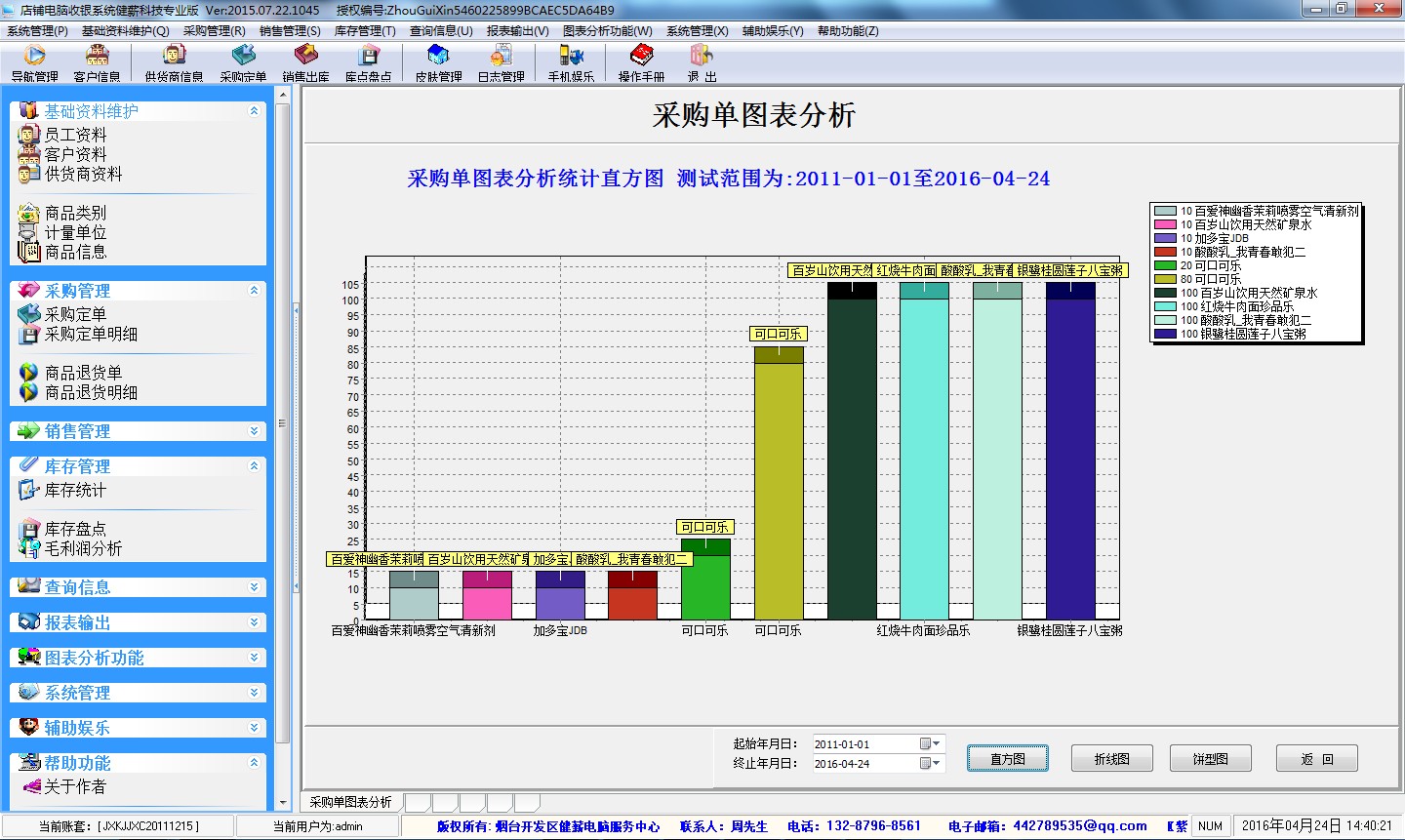
Task: Open the 图表分析功能(W) menu
Action: [607, 31]
